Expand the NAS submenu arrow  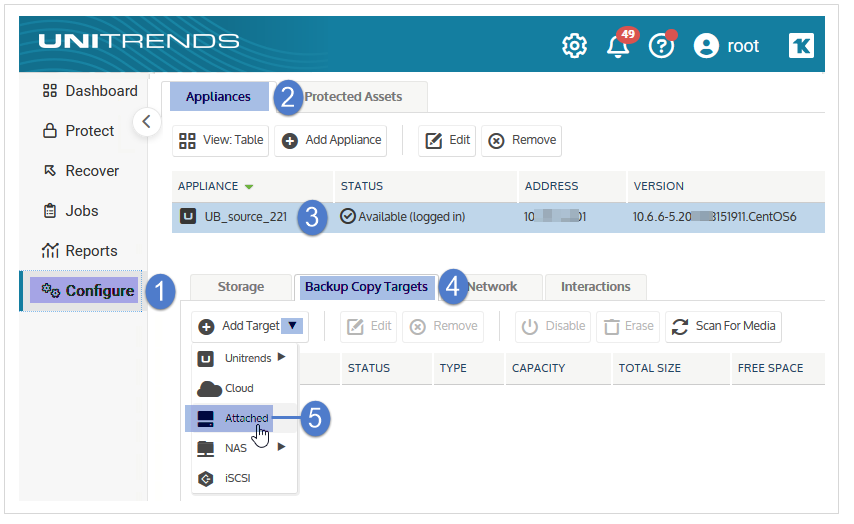click(282, 447)
